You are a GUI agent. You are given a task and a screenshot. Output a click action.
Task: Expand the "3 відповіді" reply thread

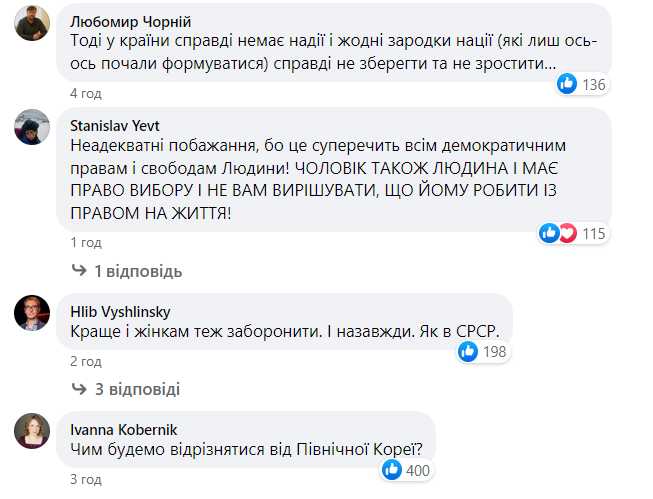pyautogui.click(x=137, y=389)
